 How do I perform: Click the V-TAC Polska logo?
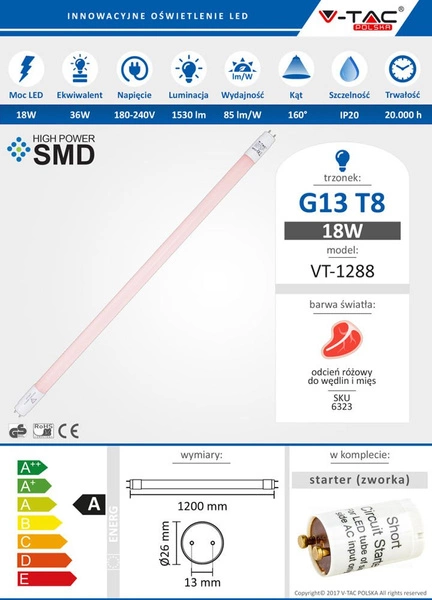360,19
